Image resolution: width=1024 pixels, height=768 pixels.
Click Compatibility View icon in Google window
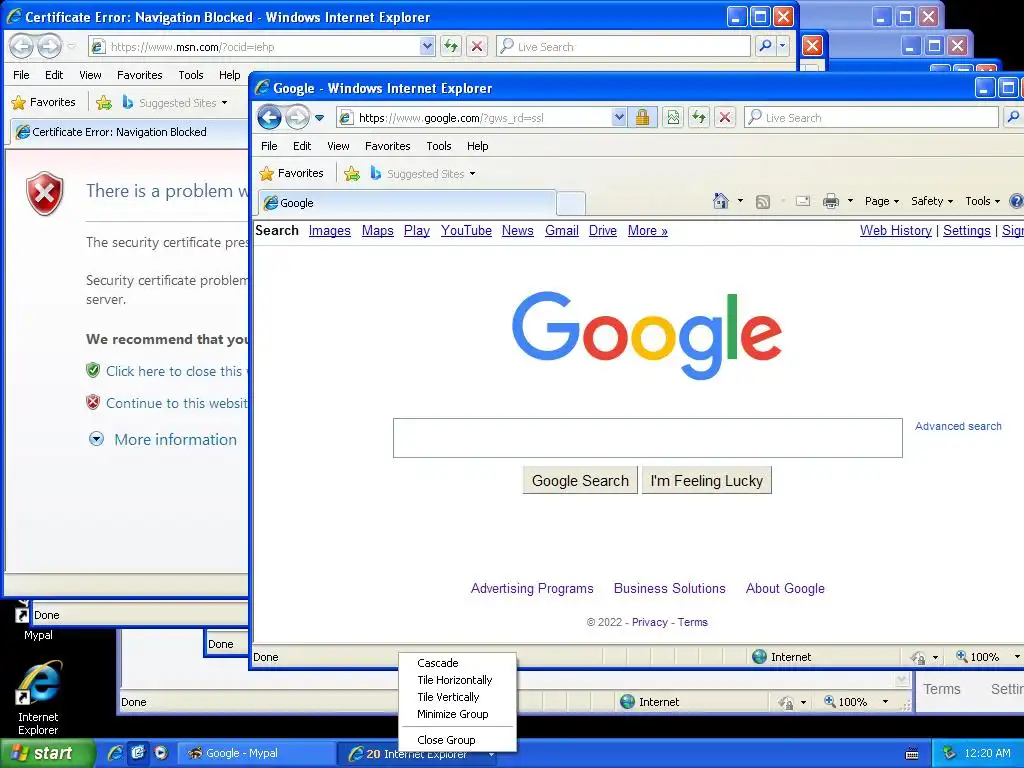click(673, 118)
